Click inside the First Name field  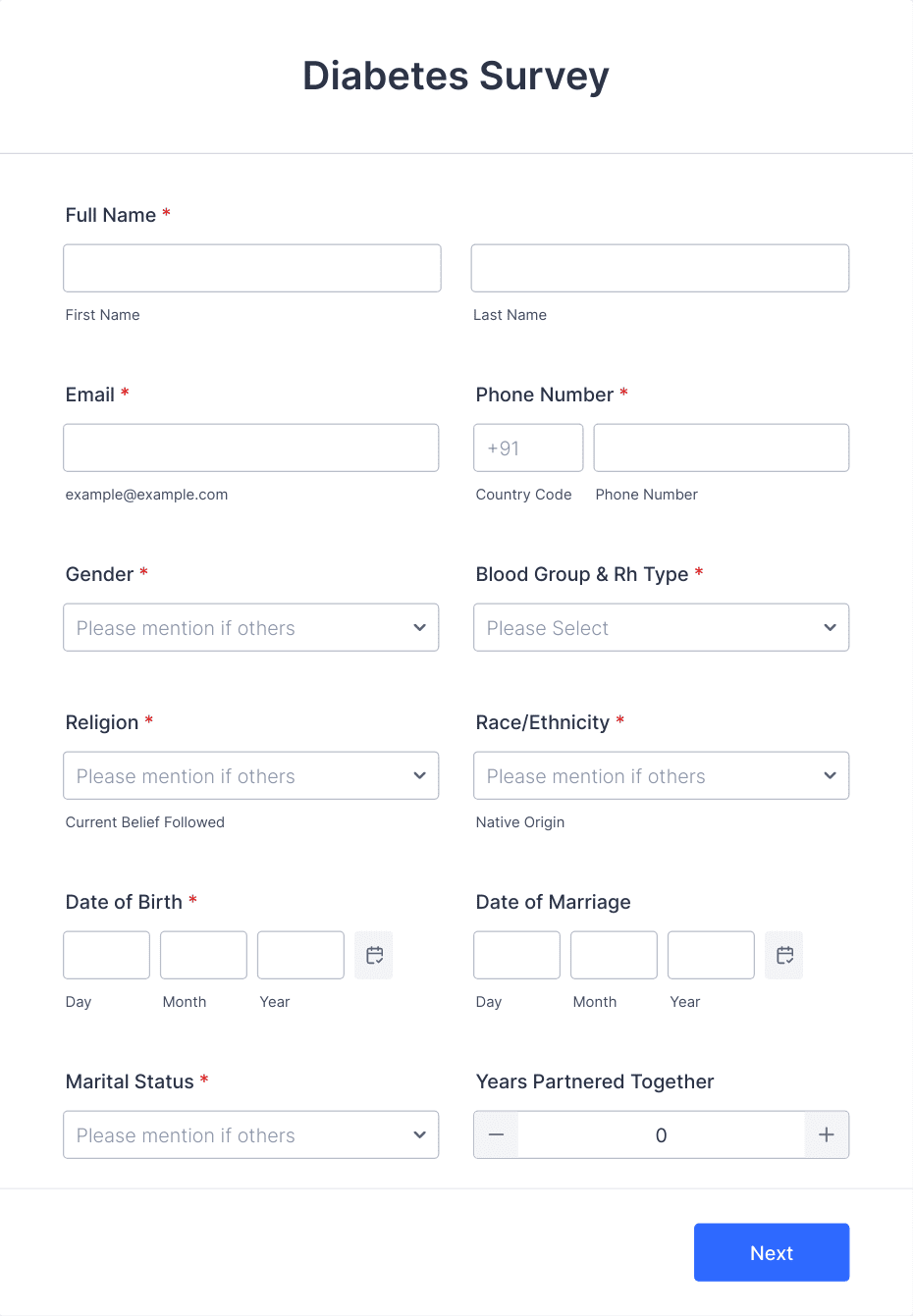(x=251, y=268)
